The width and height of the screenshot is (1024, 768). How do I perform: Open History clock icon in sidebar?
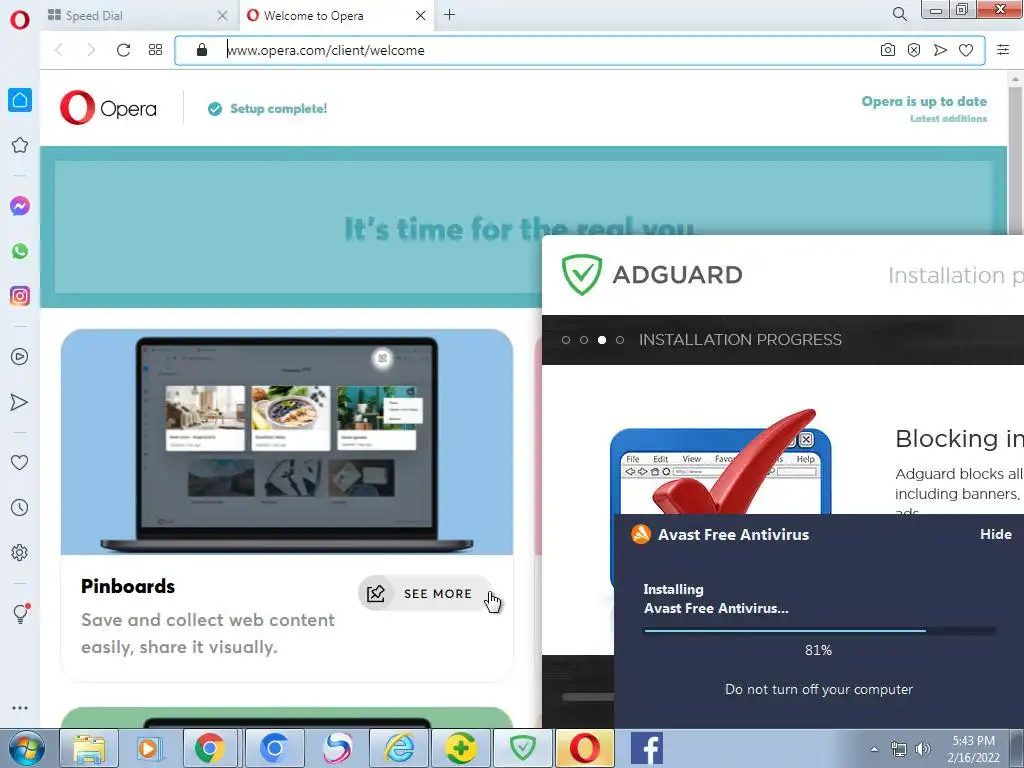[20, 507]
